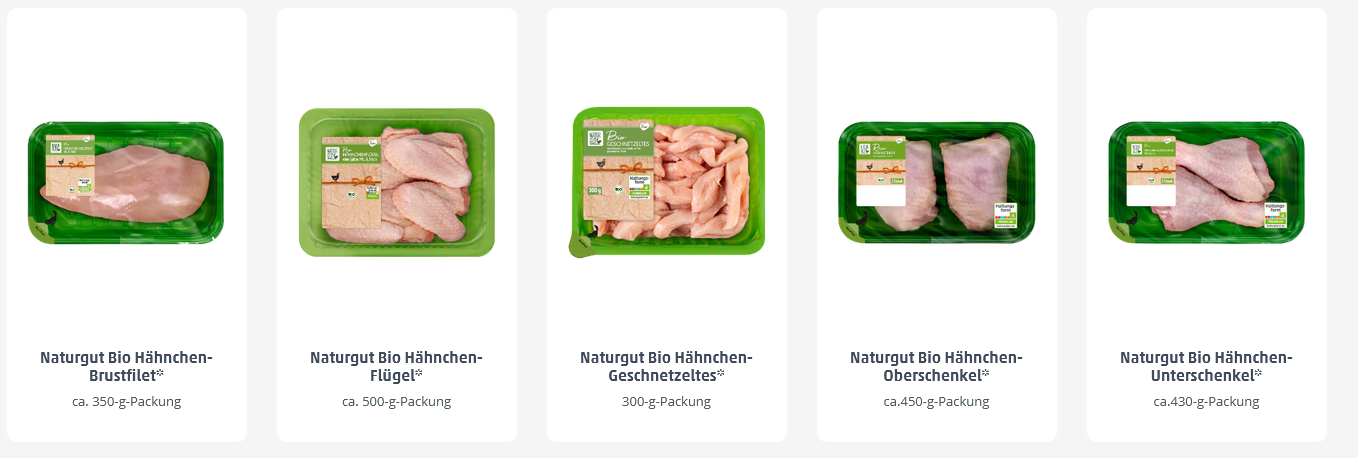The image size is (1358, 458).
Task: Select the Geschnetzeltes tray image
Action: click(667, 182)
